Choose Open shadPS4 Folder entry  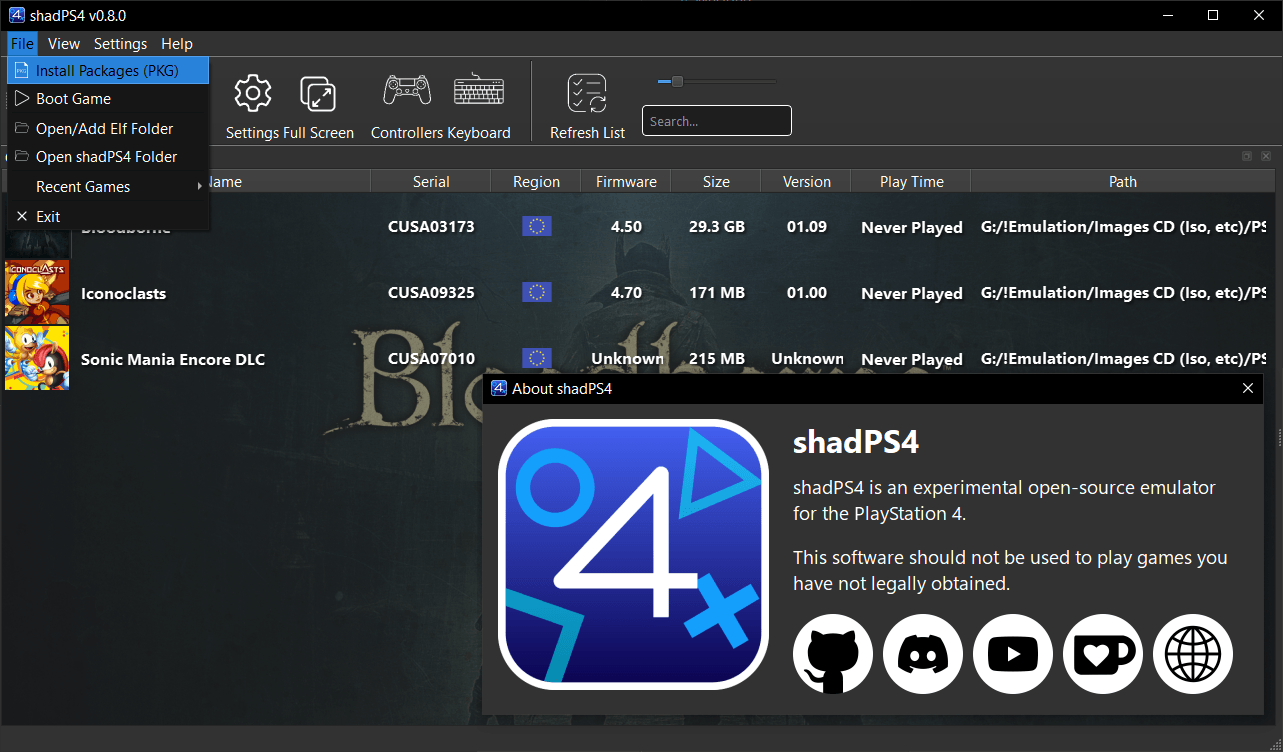108,156
